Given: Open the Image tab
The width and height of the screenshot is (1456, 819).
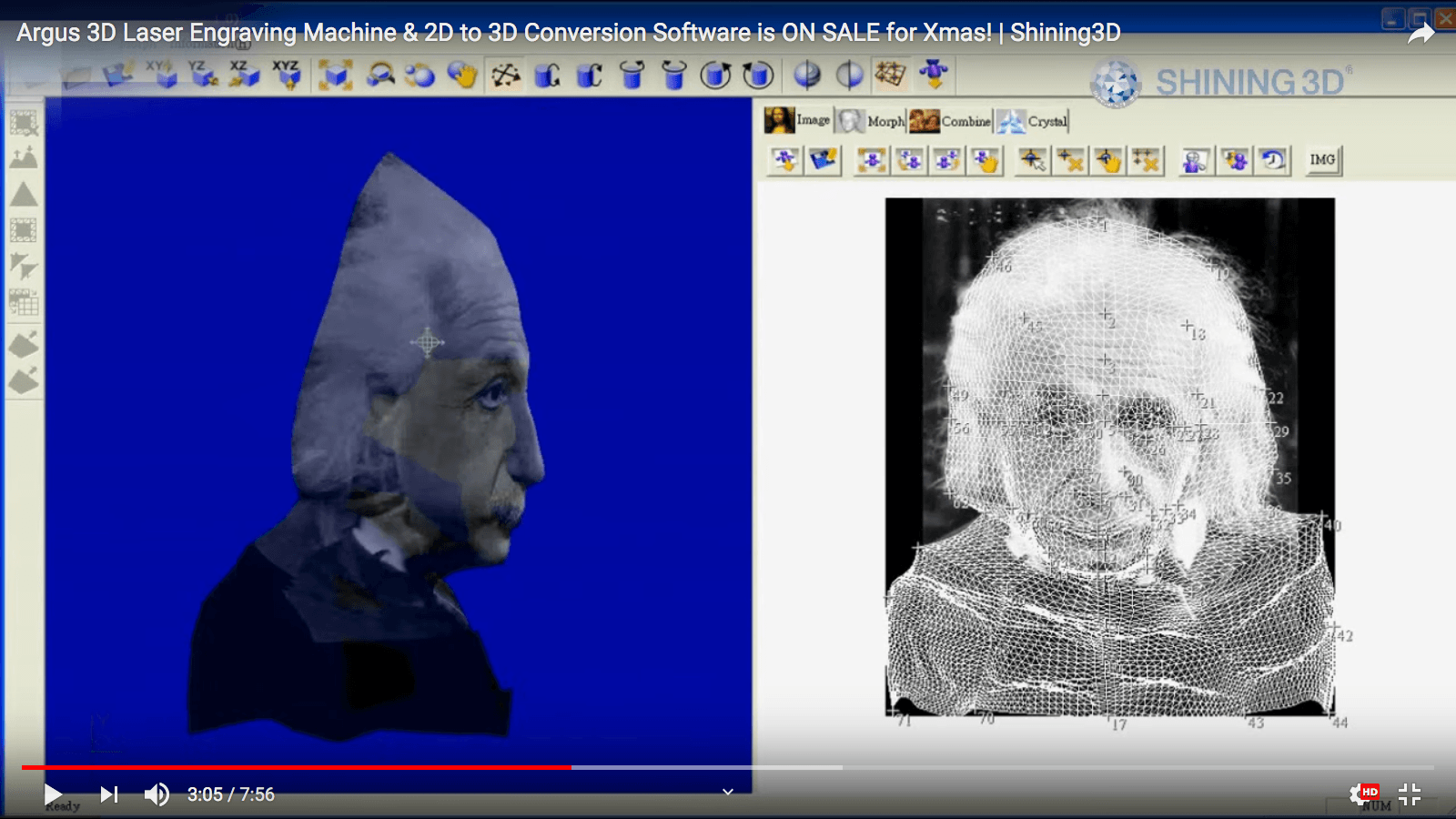Looking at the screenshot, I should [x=798, y=120].
